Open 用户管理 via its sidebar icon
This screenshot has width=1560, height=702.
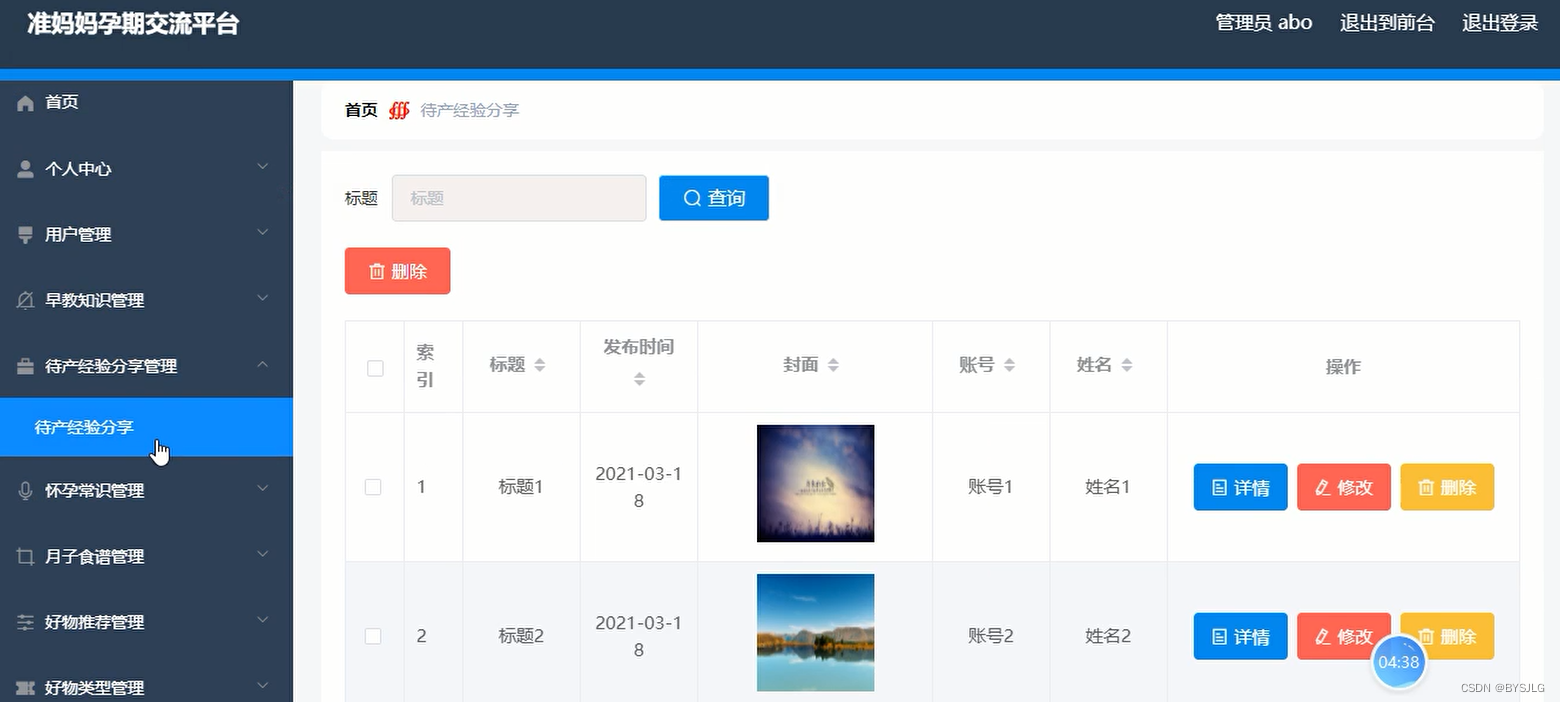click(23, 234)
